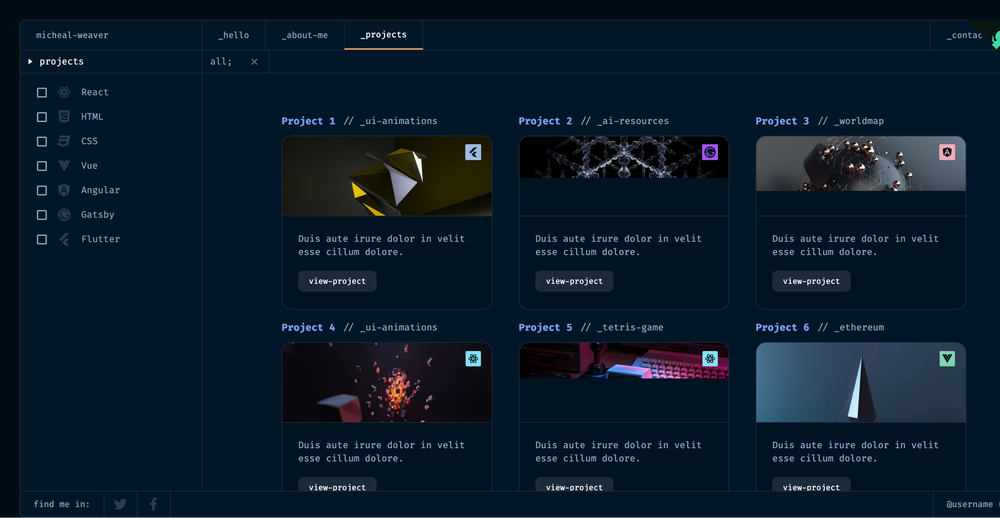
Task: Click view-project on Project 5 card
Action: (574, 485)
